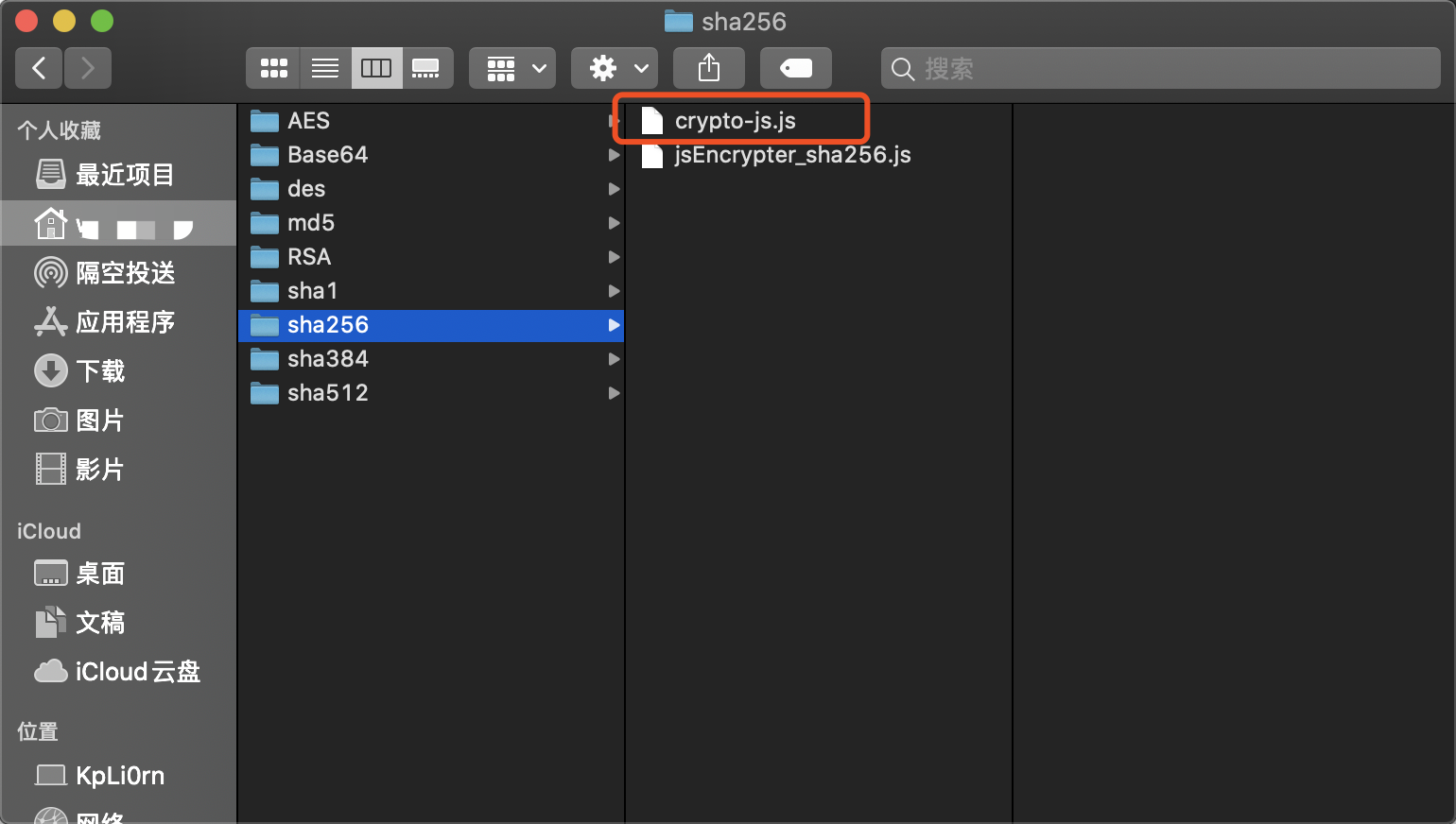The image size is (1456, 824).
Task: Open 最近项目 in the sidebar
Action: [118, 175]
